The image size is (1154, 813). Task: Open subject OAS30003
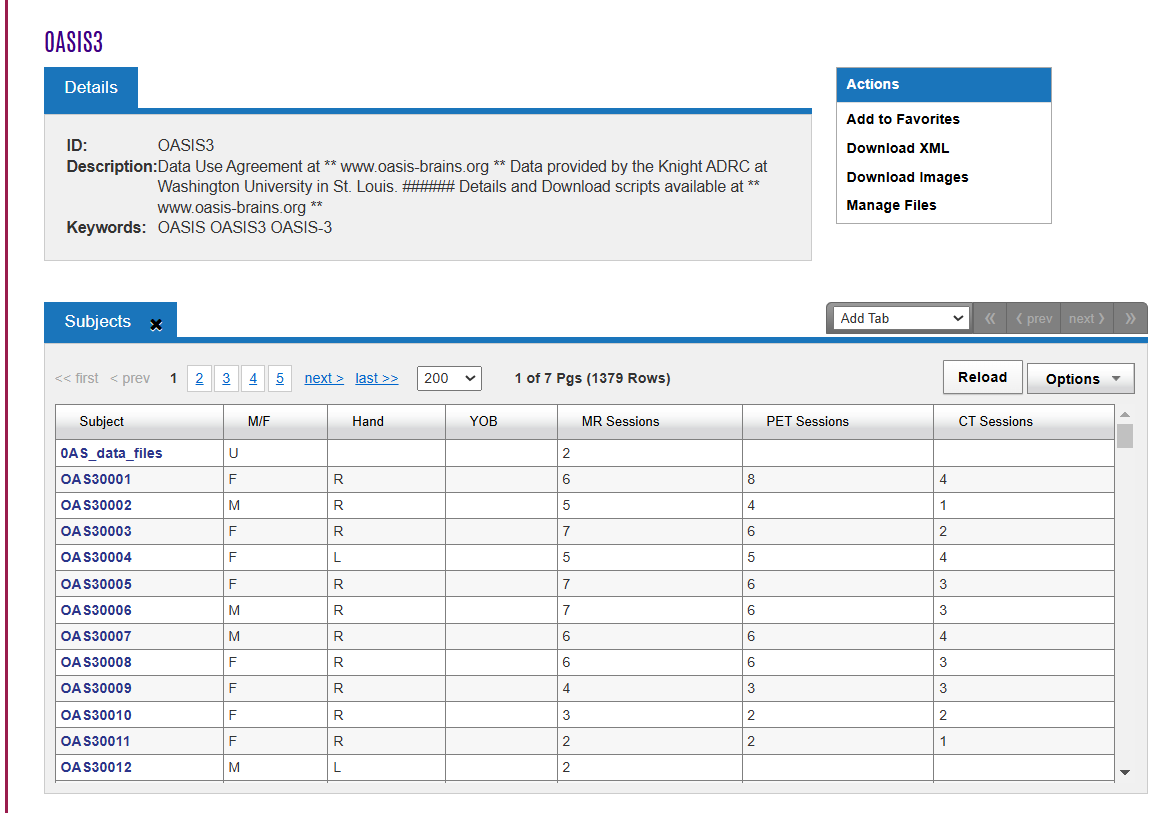[96, 531]
